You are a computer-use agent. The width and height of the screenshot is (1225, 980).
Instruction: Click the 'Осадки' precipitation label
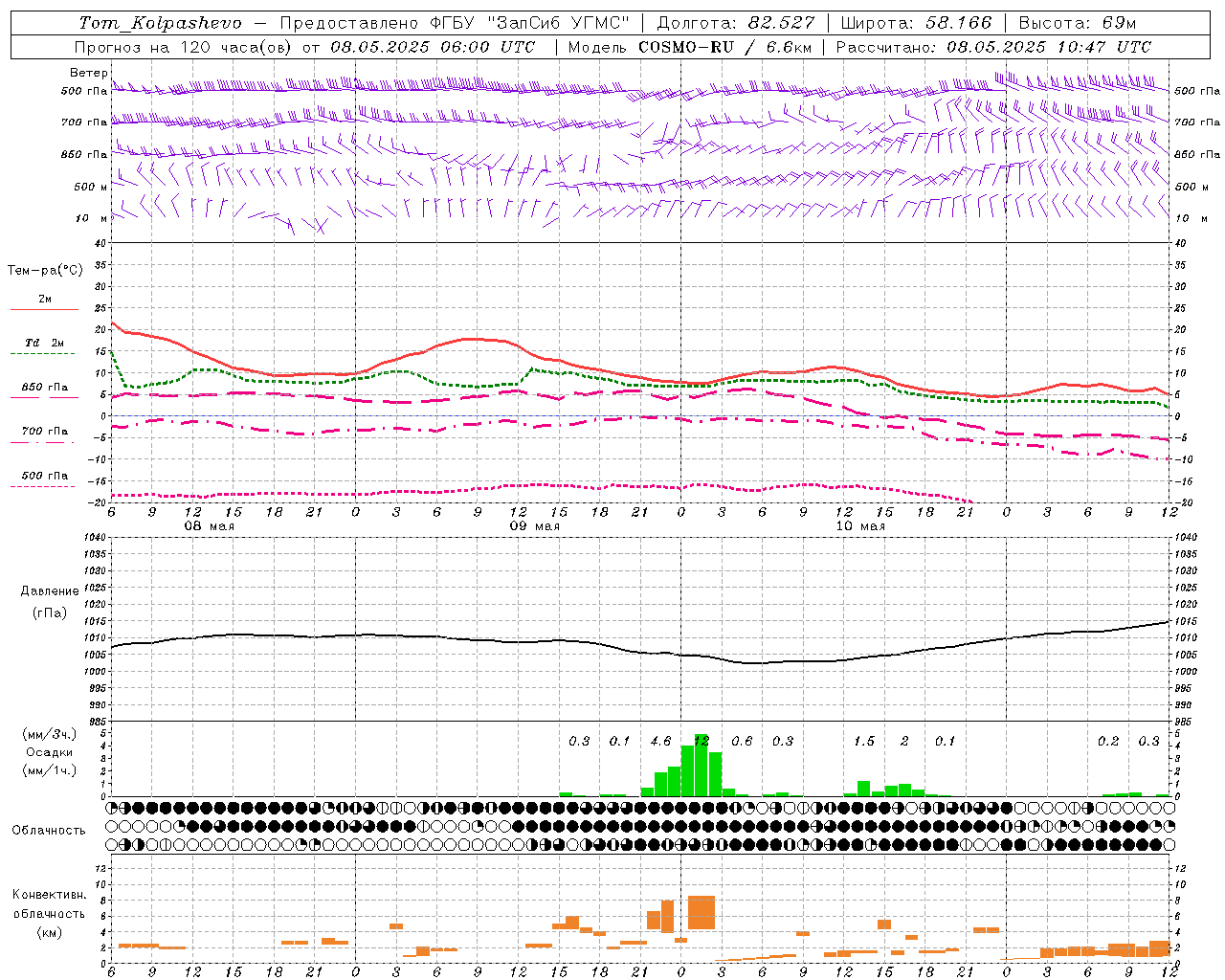50,752
